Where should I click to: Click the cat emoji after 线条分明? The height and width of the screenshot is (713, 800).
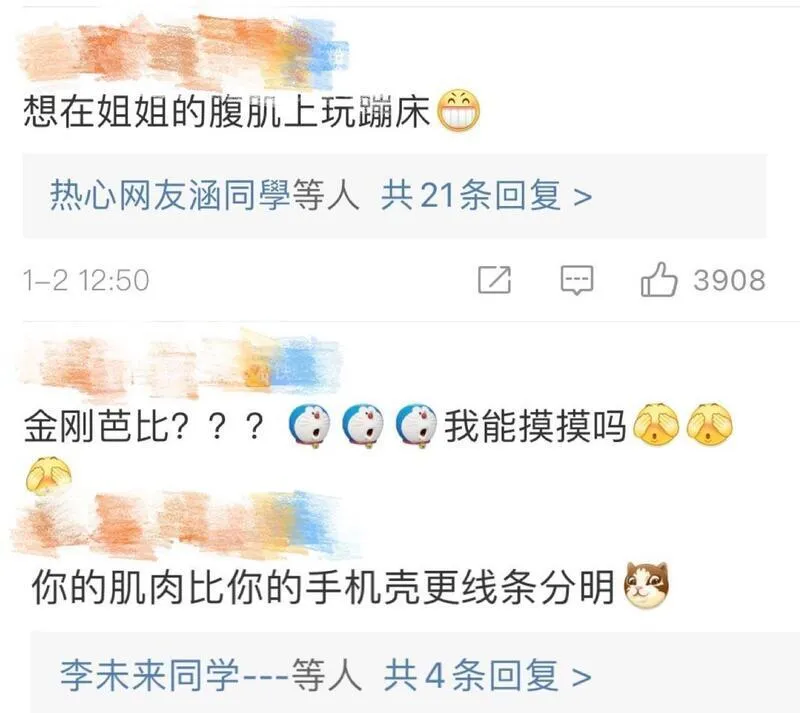tap(646, 585)
